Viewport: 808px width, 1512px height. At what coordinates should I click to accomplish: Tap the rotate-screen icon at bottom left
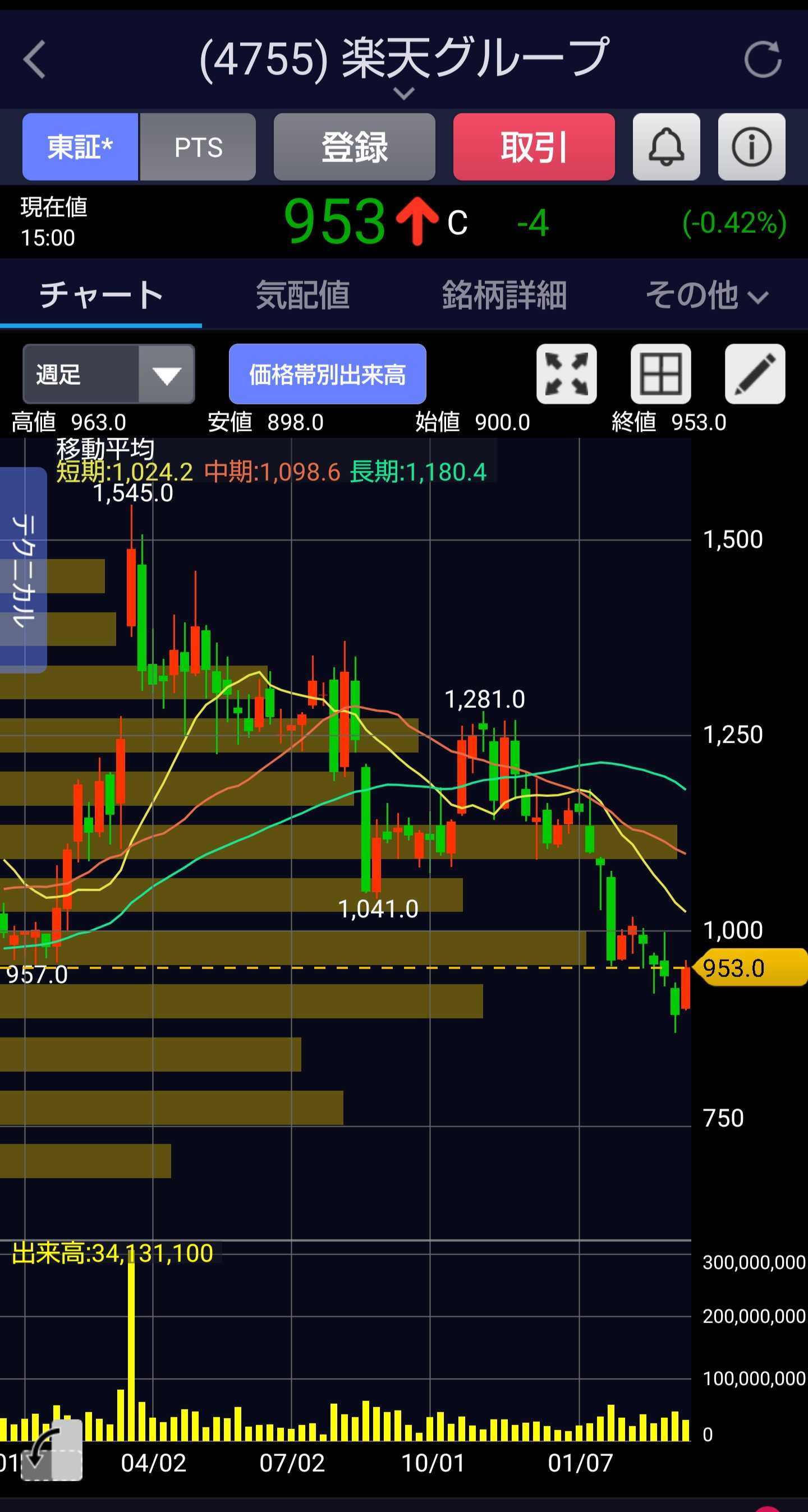click(52, 1450)
